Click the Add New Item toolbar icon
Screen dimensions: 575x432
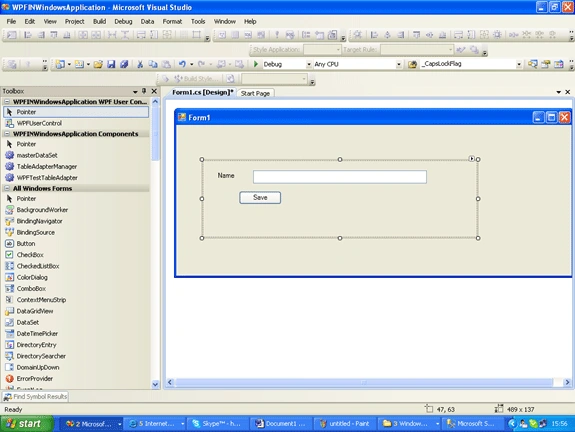click(79, 65)
